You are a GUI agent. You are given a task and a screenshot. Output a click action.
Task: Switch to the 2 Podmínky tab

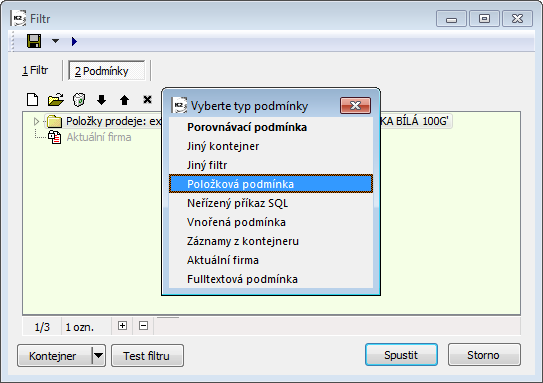pyautogui.click(x=106, y=71)
